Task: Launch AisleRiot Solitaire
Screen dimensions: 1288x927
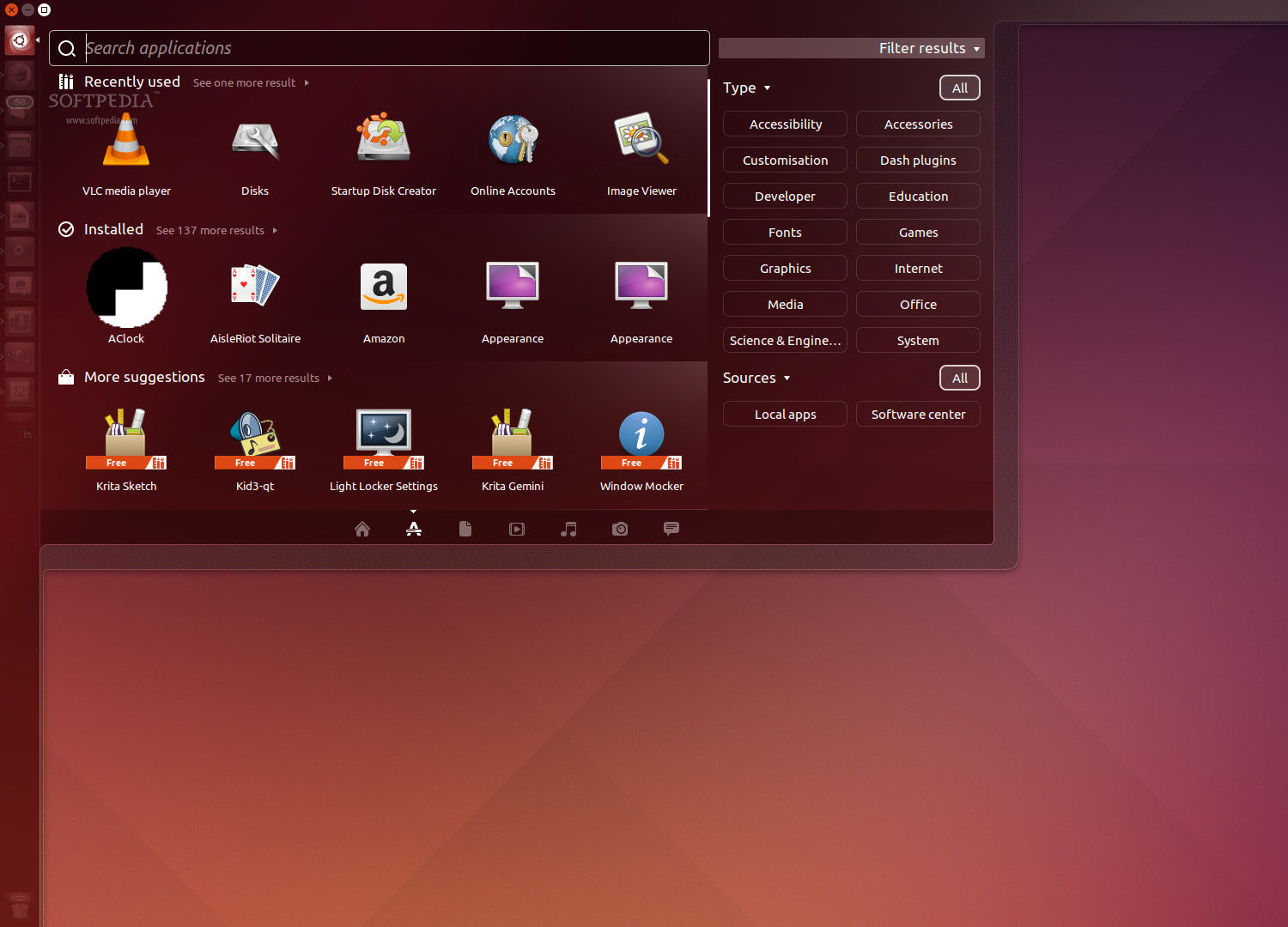Action: pyautogui.click(x=255, y=302)
